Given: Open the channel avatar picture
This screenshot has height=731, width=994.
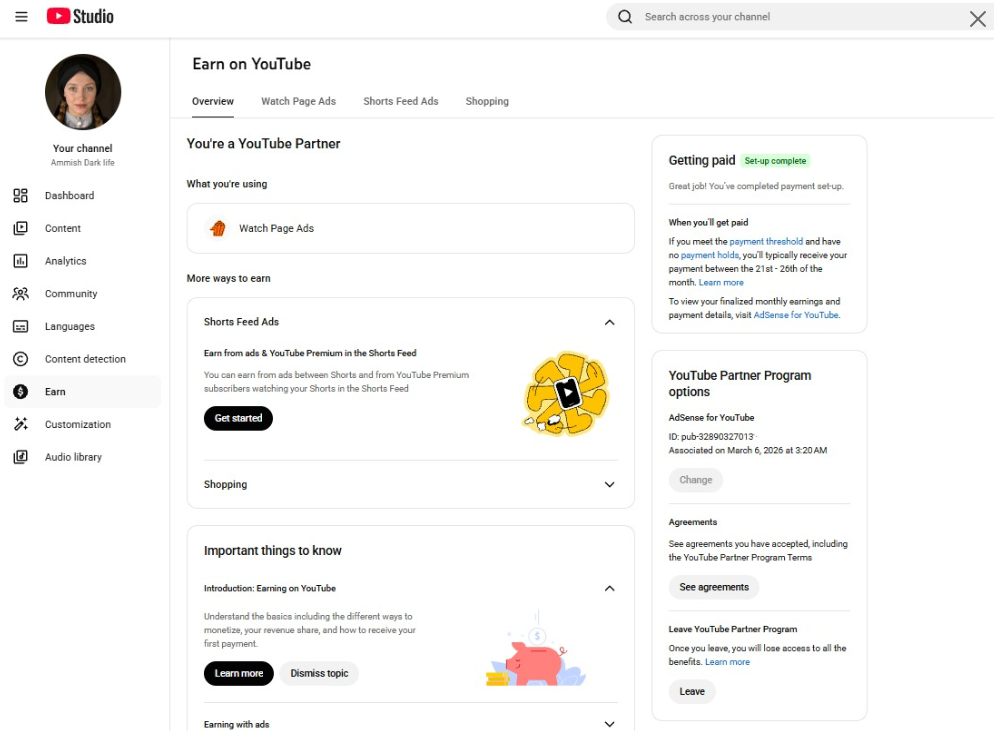Looking at the screenshot, I should click(x=83, y=92).
